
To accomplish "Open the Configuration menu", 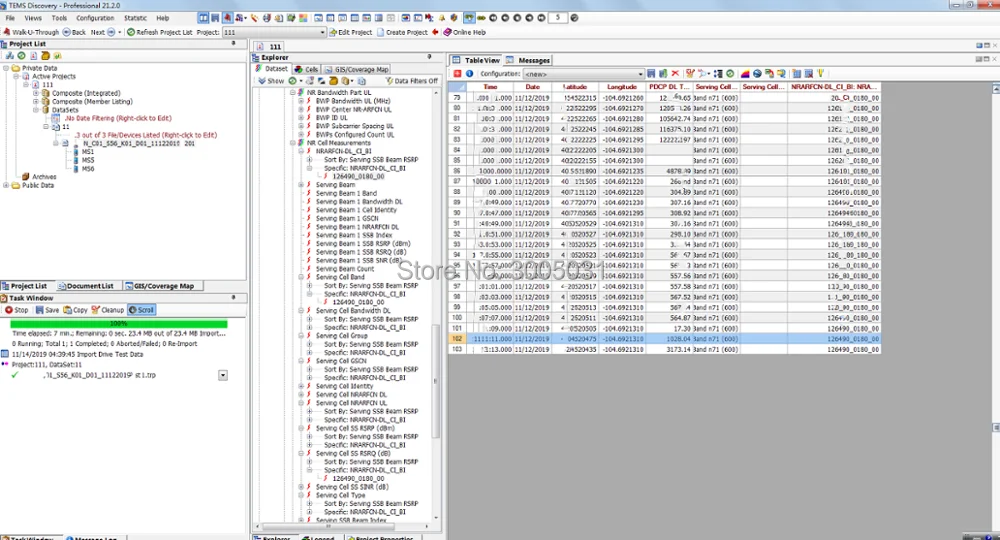I will coord(95,18).
